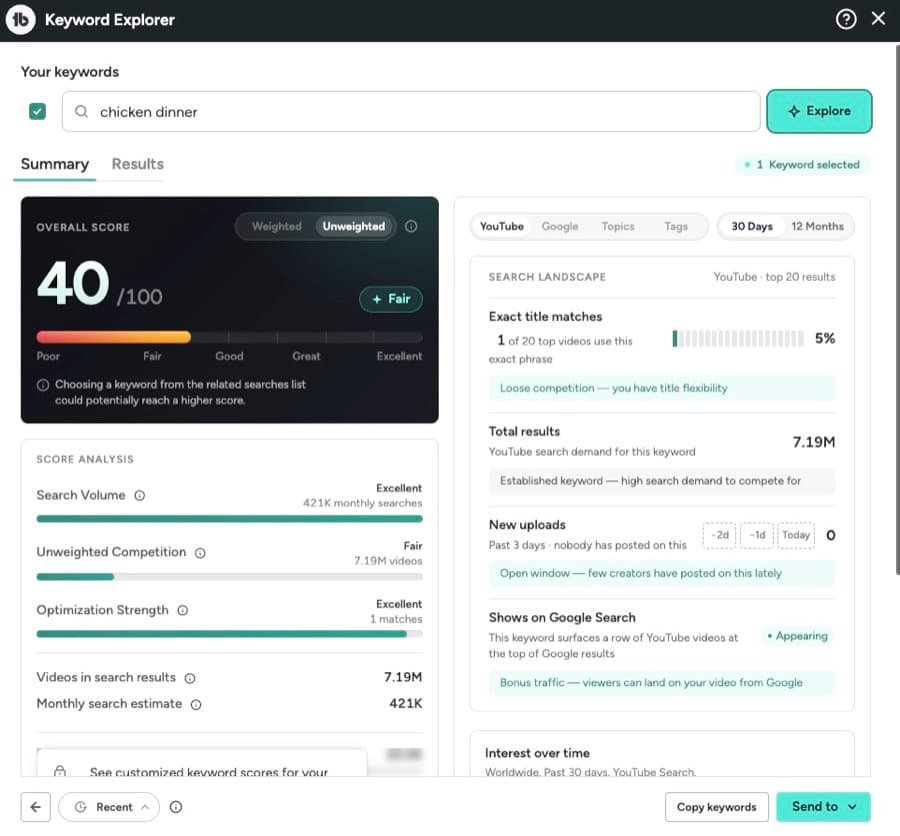Select the Topics tab

click(x=618, y=226)
